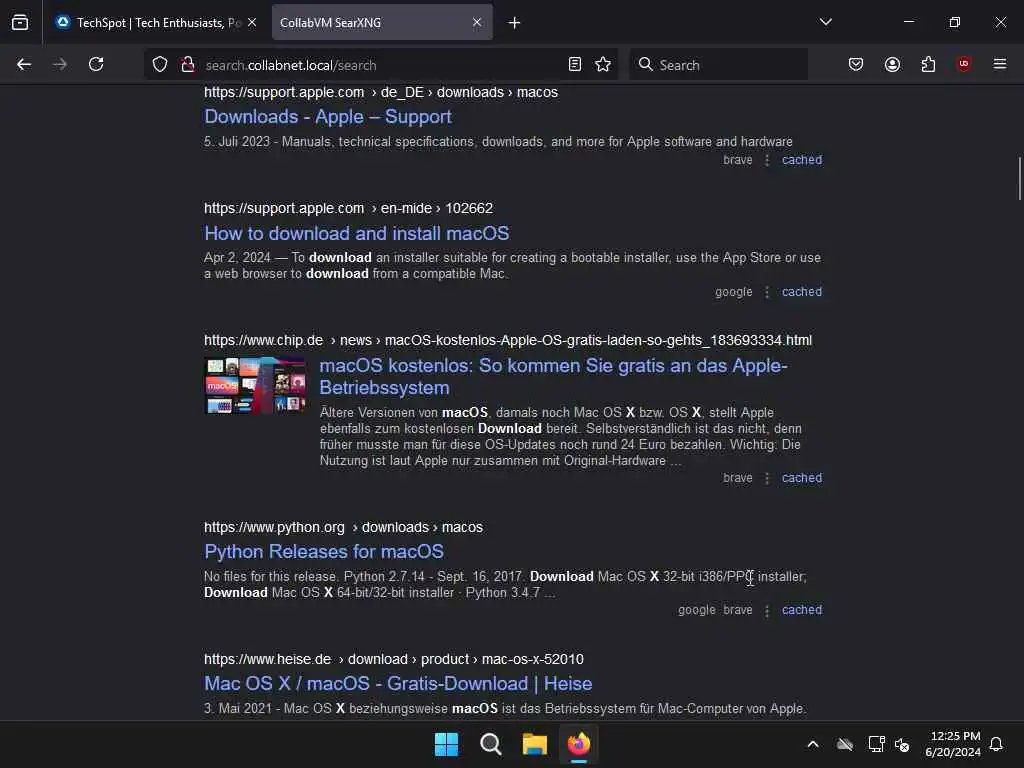Go back to the previous page
The height and width of the screenshot is (768, 1024).
click(24, 64)
